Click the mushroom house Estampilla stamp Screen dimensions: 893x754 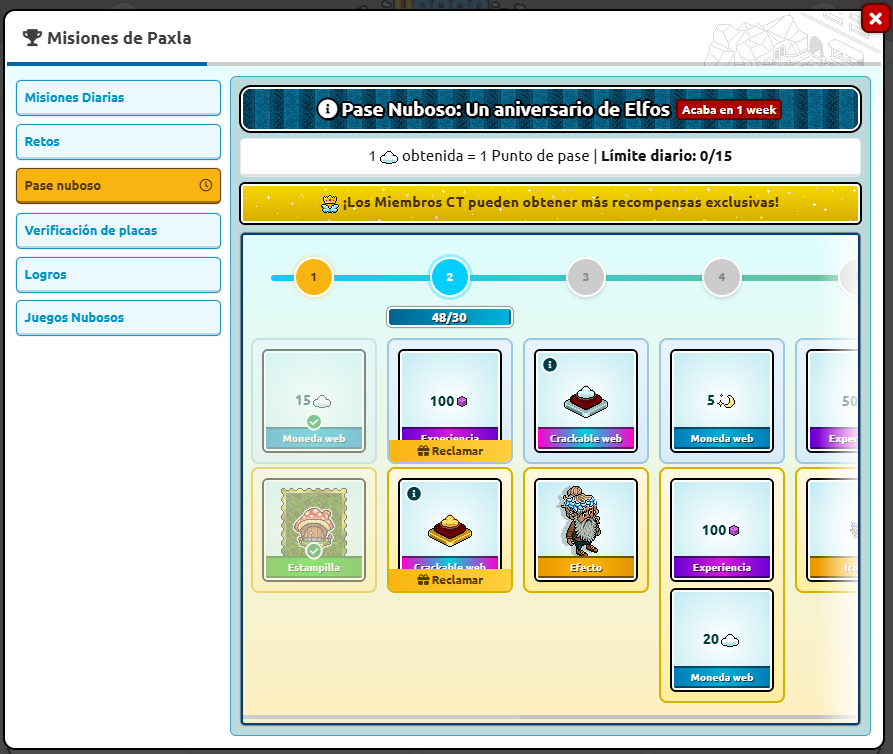[313, 520]
